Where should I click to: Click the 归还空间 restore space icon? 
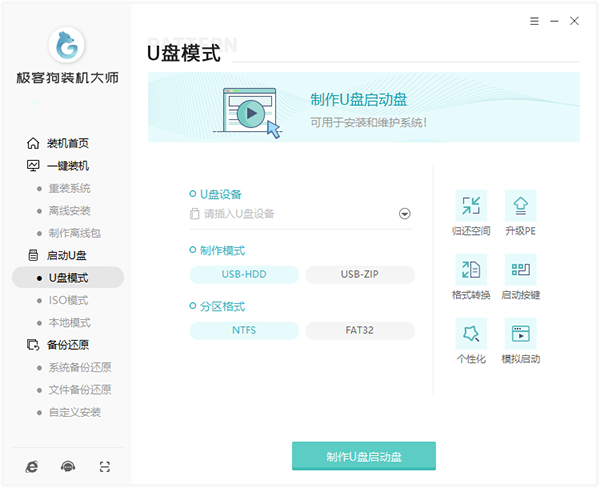click(471, 206)
